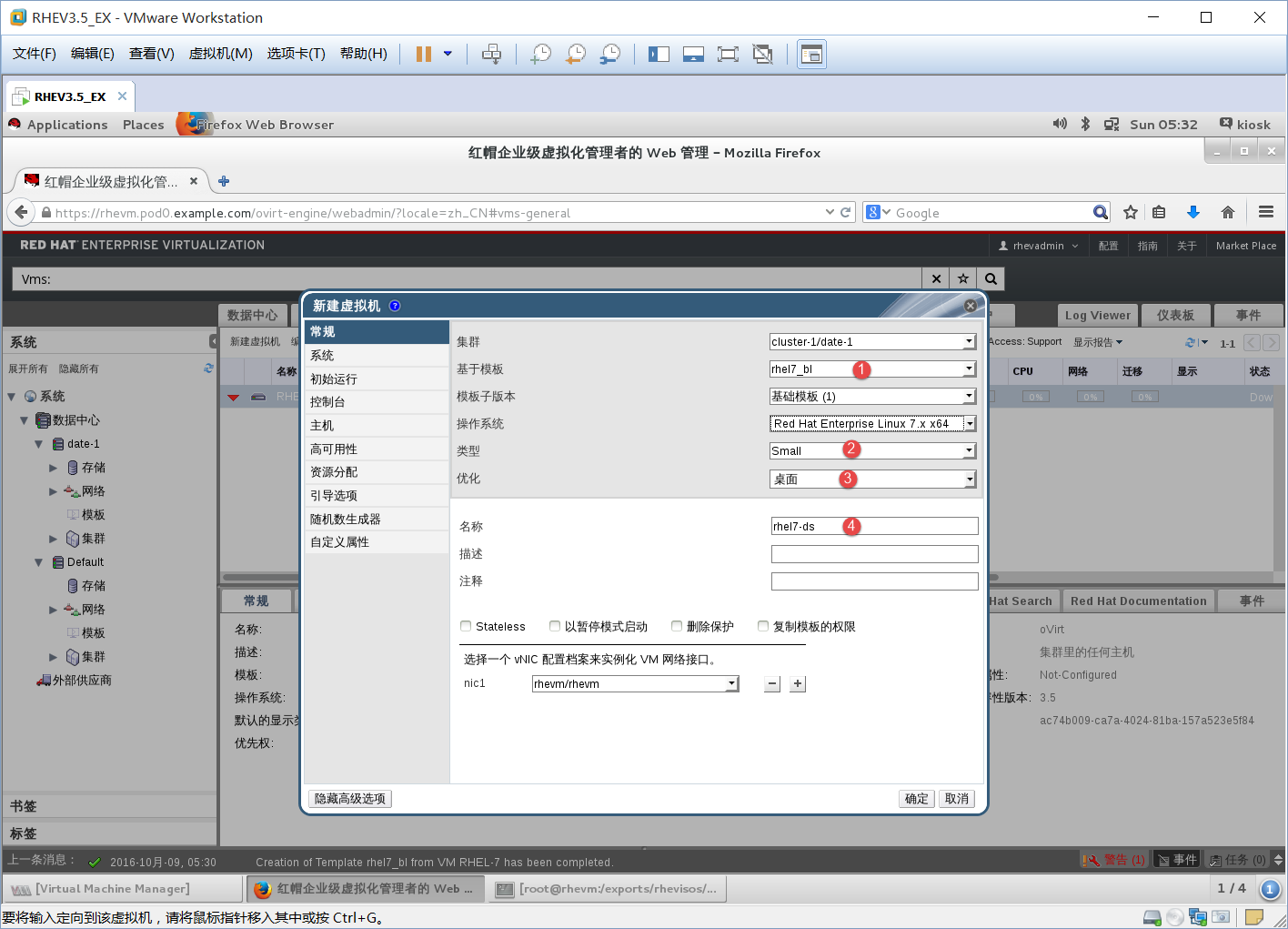Go to Firefox home page icon
Viewport: 1288px width, 929px height.
(1228, 212)
